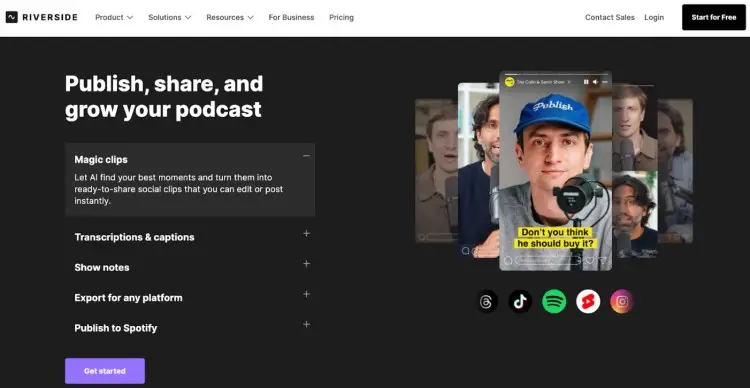Screen dimensions: 750x388
Task: Go to For Business page
Action: pos(291,17)
